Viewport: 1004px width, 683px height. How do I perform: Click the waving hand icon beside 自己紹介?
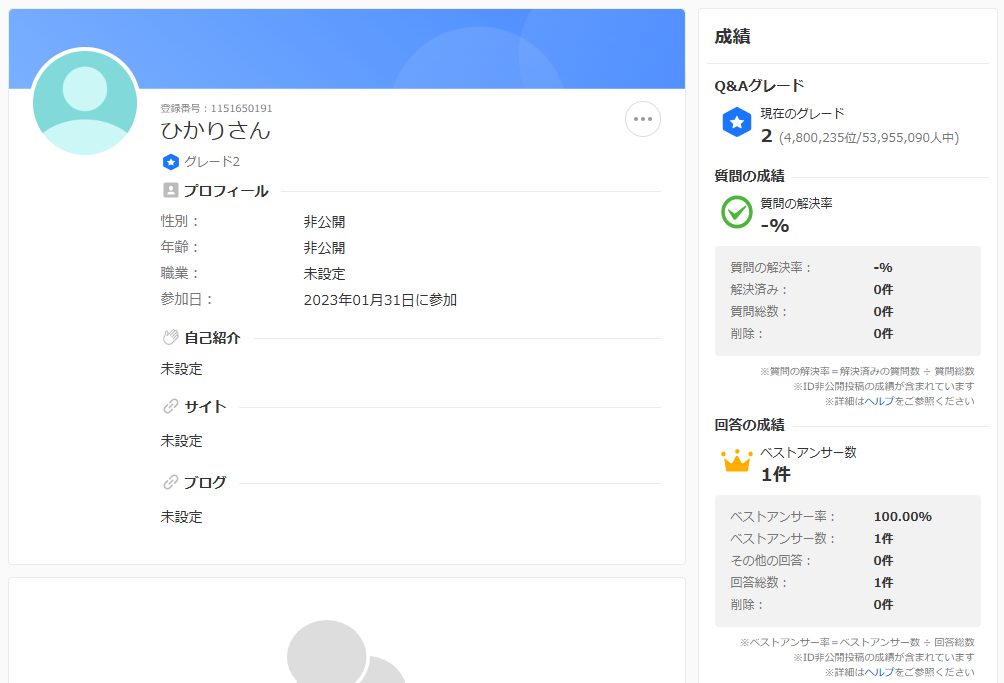[x=170, y=337]
